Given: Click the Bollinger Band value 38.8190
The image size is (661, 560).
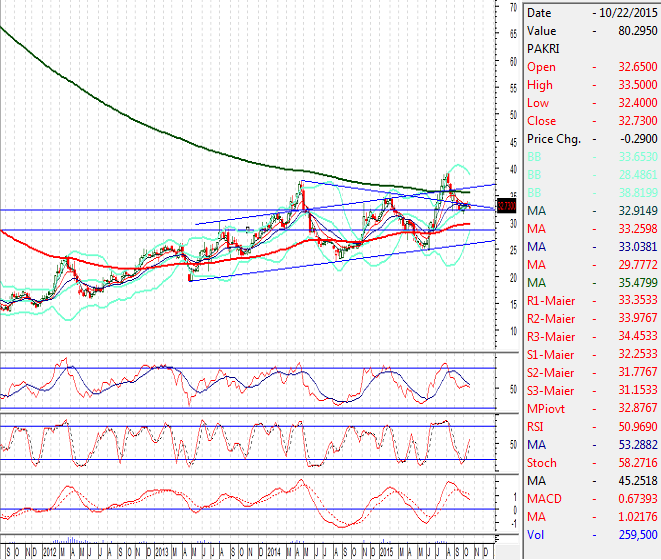Looking at the screenshot, I should pyautogui.click(x=638, y=193).
